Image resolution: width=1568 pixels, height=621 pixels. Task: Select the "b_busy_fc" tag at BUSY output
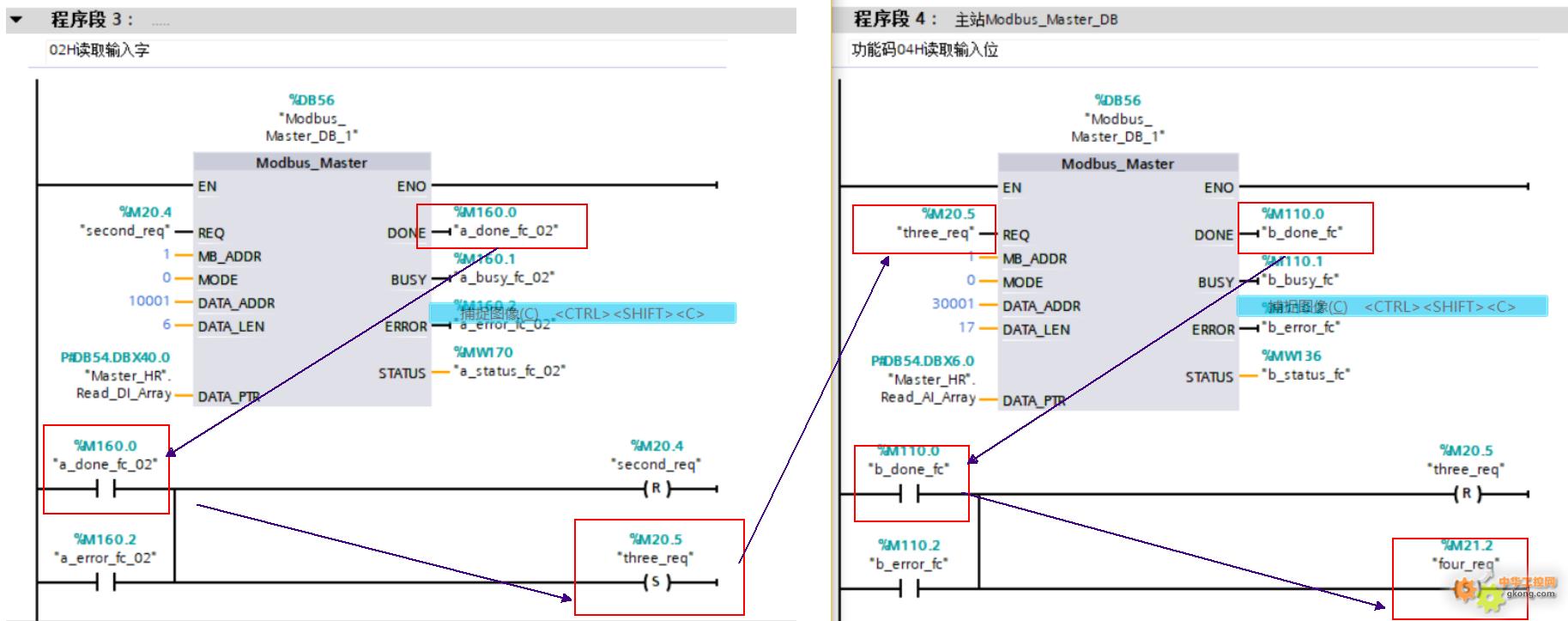click(1300, 279)
